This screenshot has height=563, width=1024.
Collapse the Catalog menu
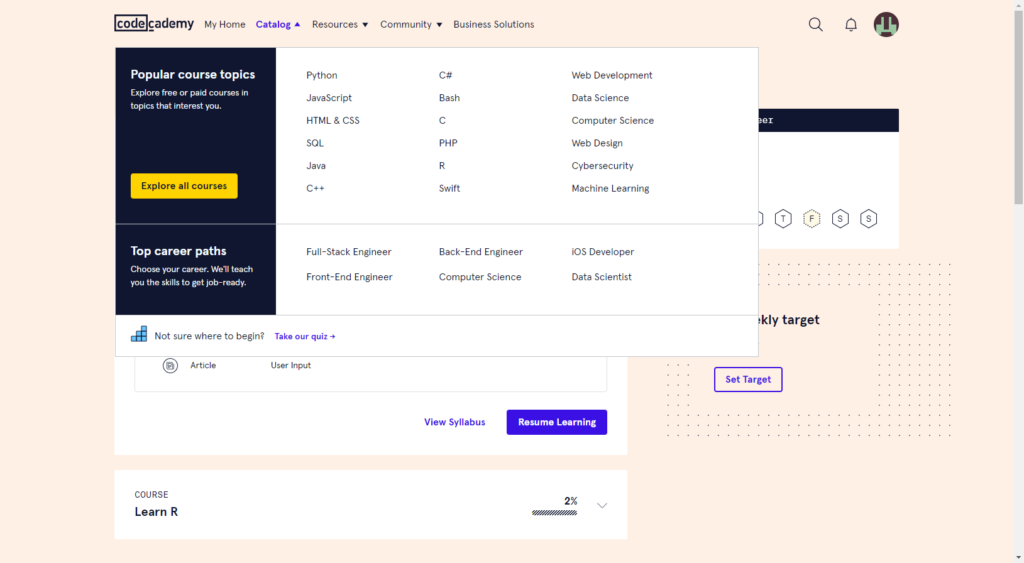click(278, 24)
